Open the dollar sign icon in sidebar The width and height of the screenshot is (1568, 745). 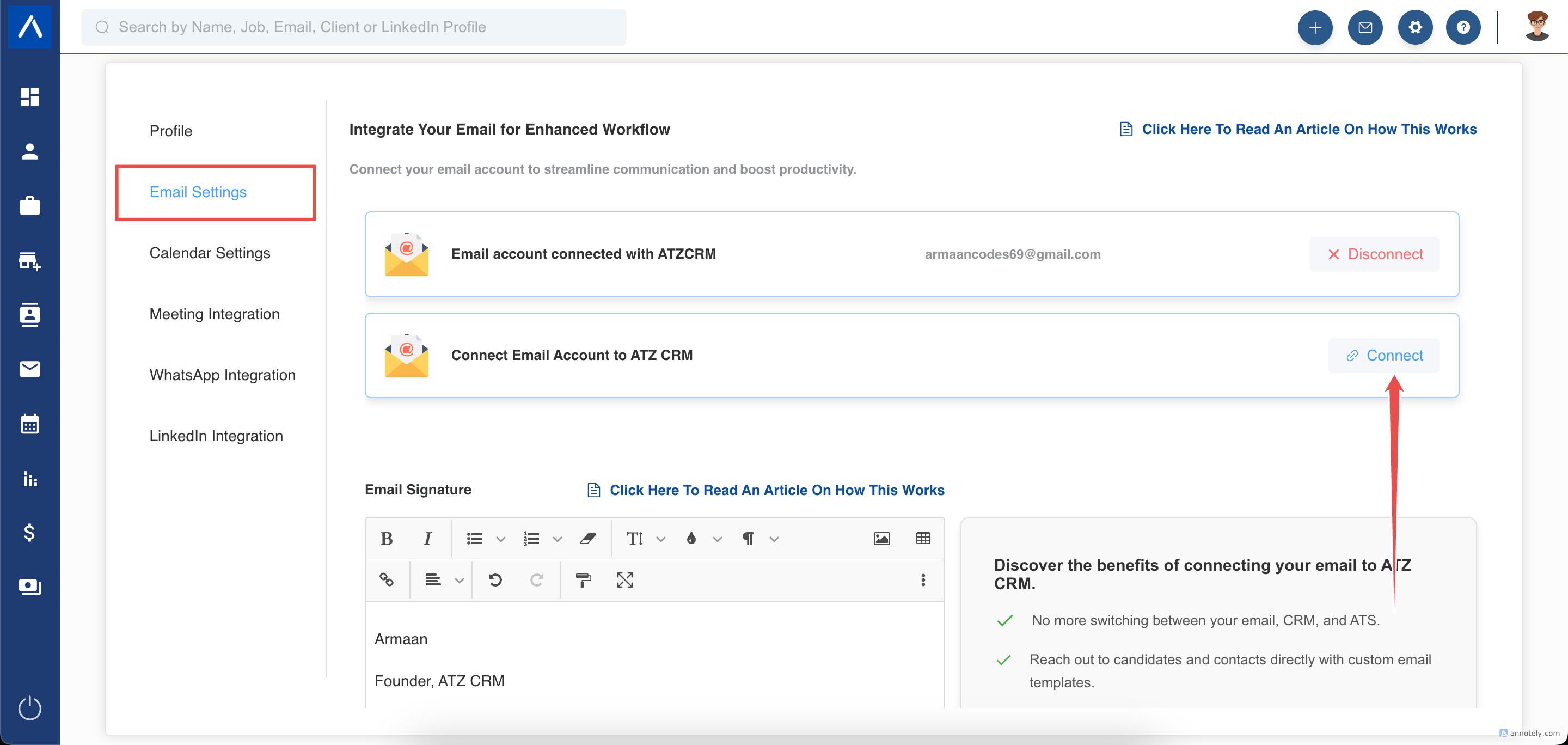(x=30, y=533)
